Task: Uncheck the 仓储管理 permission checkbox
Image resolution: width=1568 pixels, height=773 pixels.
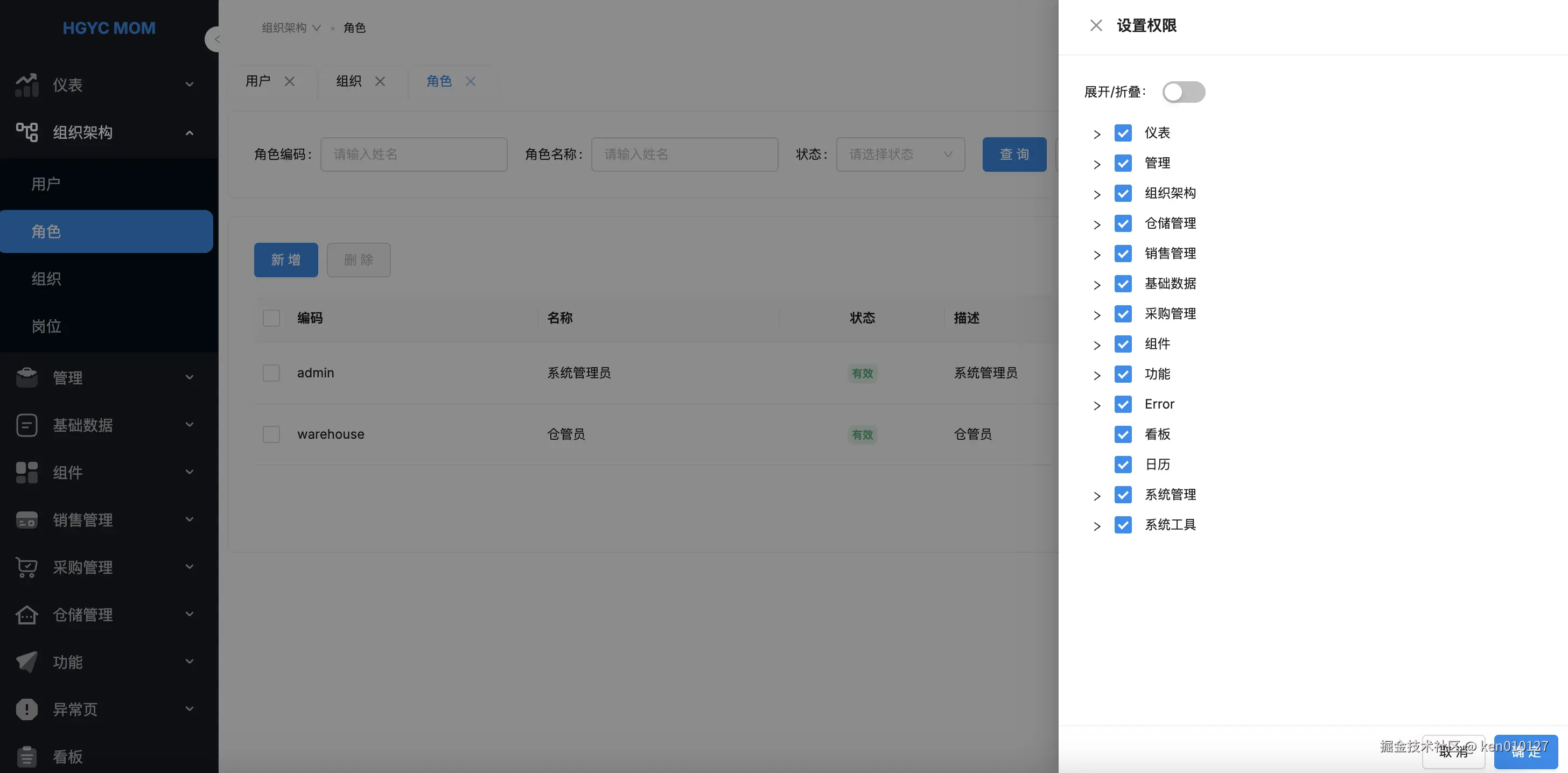Action: [1123, 223]
